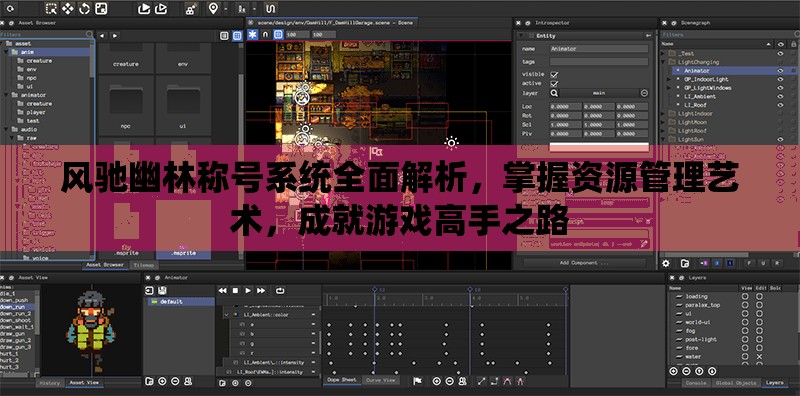Toggle the magnet icon in scene view toolbar

[265, 34]
